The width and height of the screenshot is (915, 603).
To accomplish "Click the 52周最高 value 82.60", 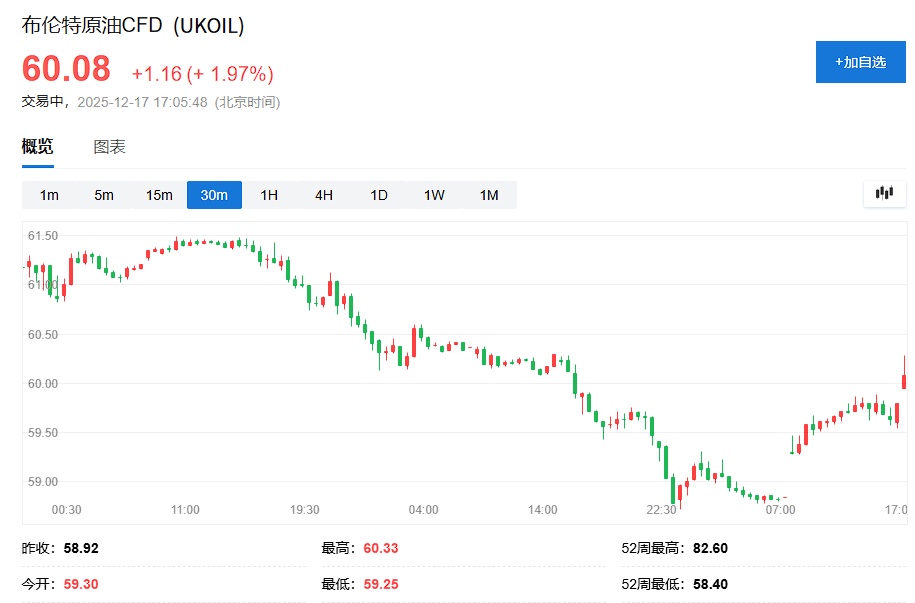I will point(711,548).
